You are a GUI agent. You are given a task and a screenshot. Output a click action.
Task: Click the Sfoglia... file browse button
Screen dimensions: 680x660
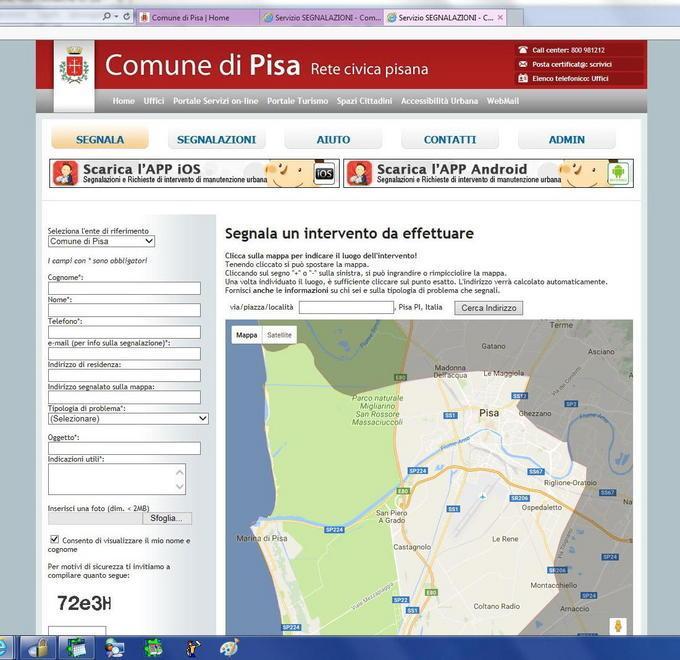167,518
